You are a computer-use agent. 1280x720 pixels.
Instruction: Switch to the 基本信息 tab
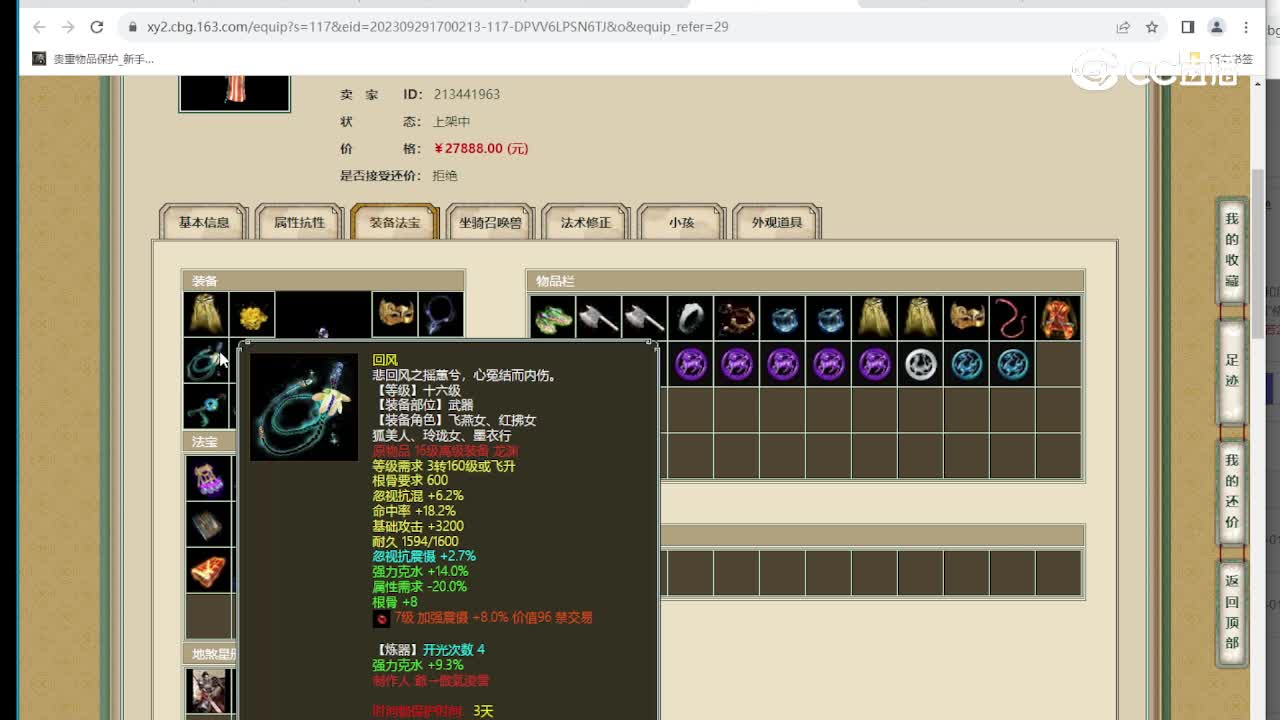click(204, 222)
